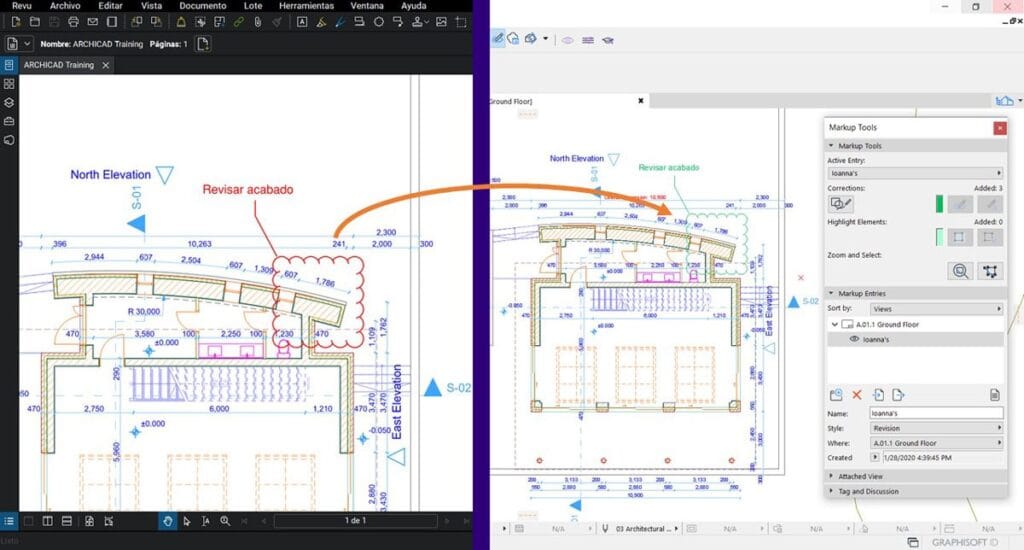Click the add page icon next to Páginas
Image resolution: width=1024 pixels, height=550 pixels.
[x=203, y=44]
